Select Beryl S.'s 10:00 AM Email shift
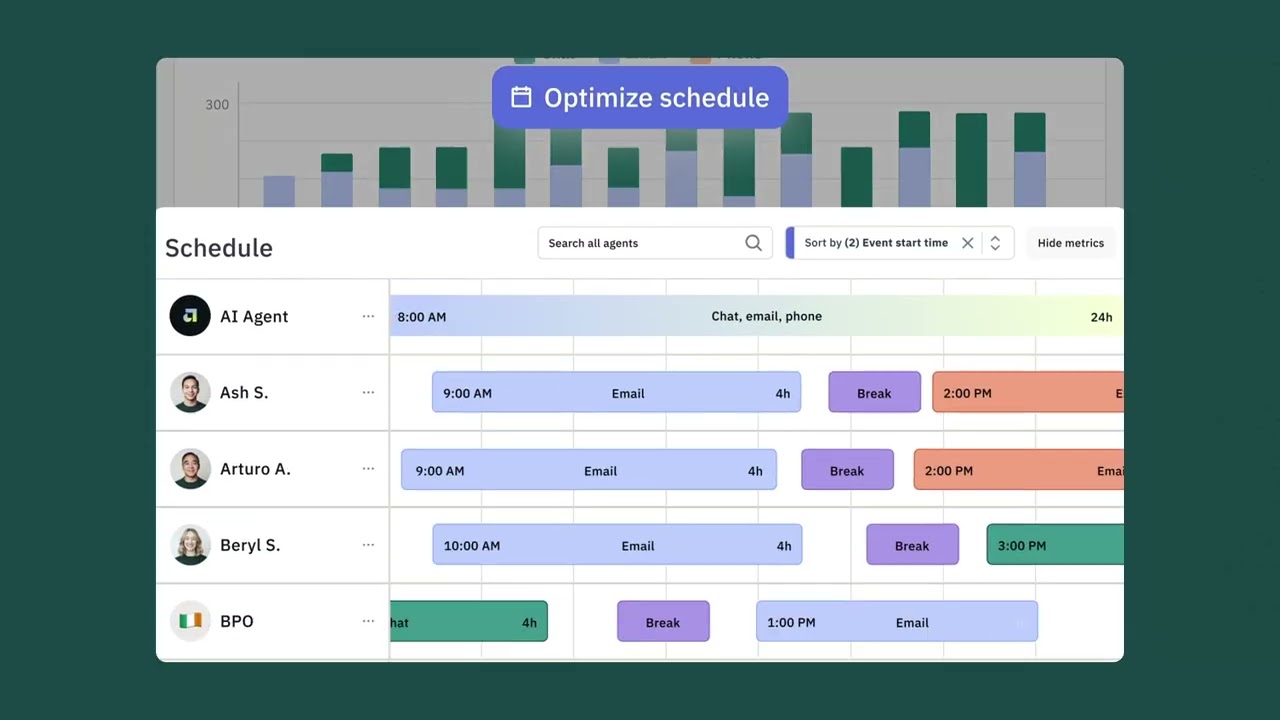The width and height of the screenshot is (1280, 720). (617, 545)
